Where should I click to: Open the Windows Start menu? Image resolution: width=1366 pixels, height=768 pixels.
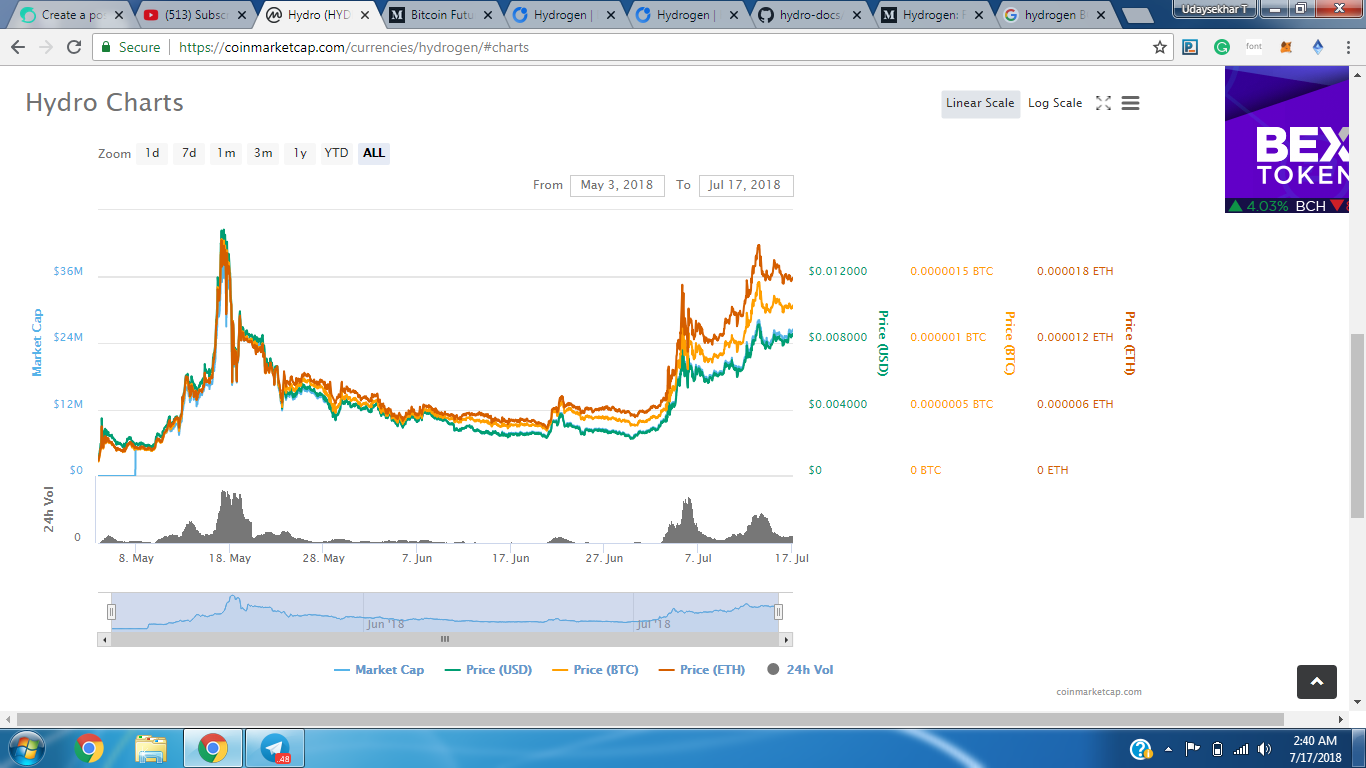pyautogui.click(x=27, y=748)
